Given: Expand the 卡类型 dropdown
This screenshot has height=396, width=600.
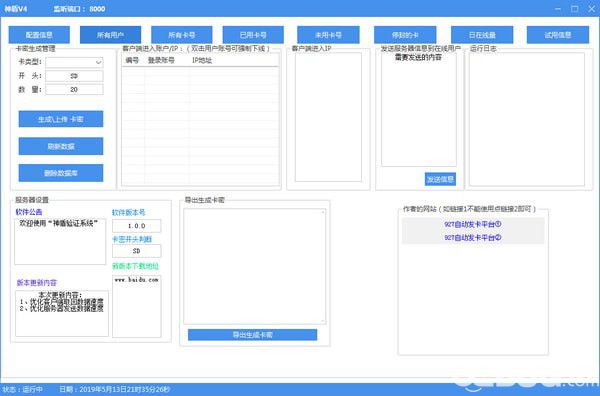Looking at the screenshot, I should click(x=74, y=62).
